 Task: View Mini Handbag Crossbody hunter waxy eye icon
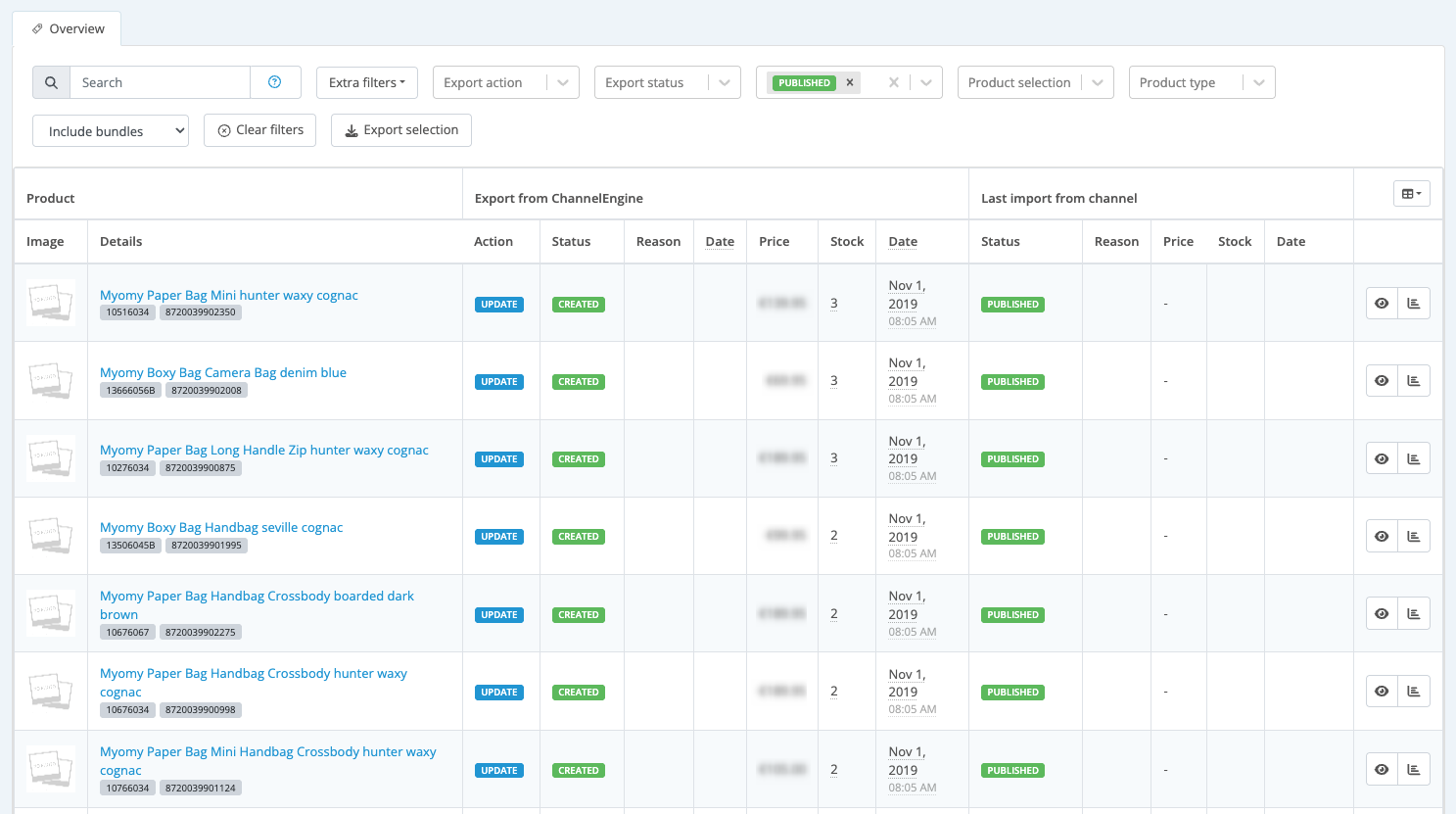pyautogui.click(x=1382, y=769)
